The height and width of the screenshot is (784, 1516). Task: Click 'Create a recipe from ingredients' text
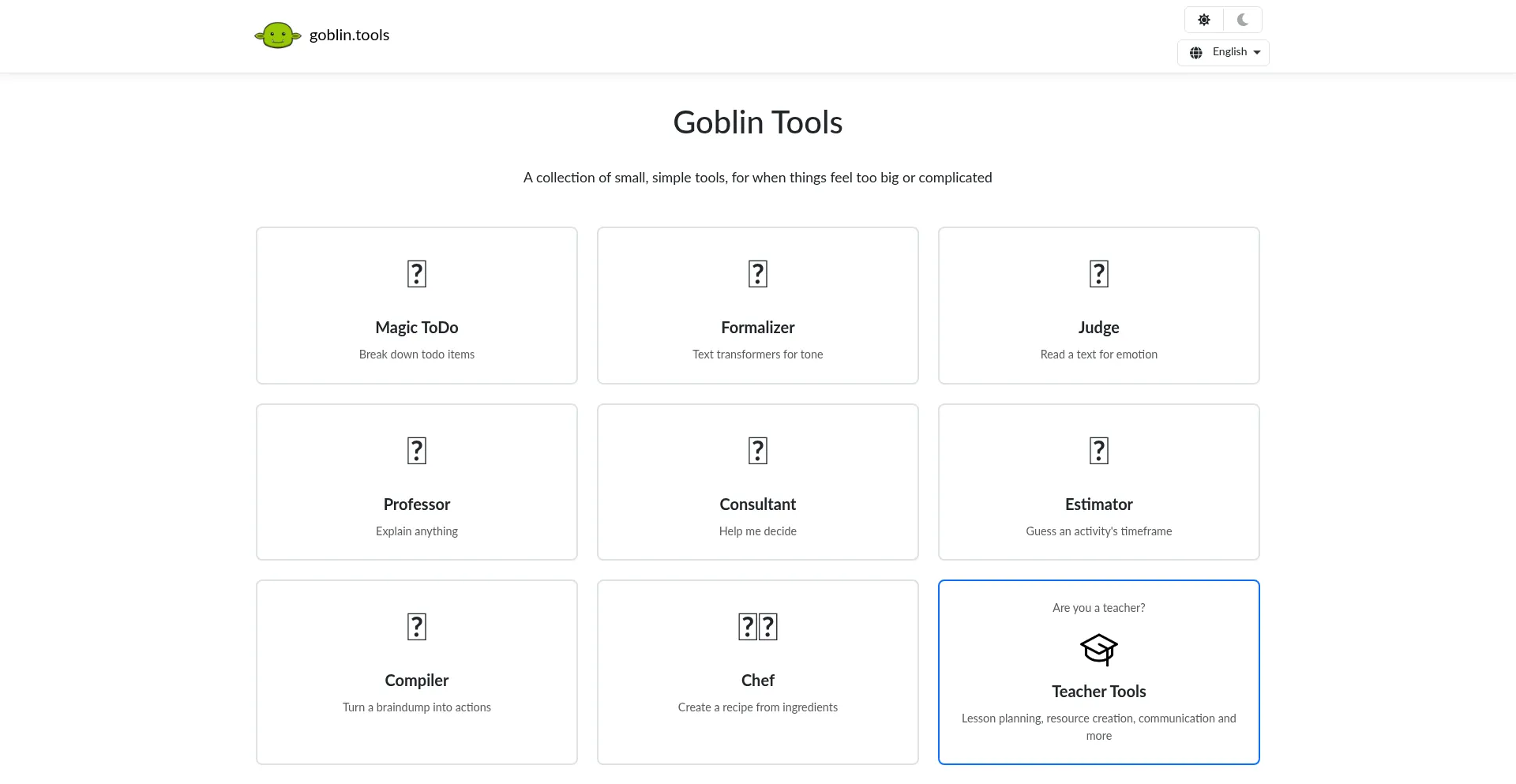coord(758,707)
